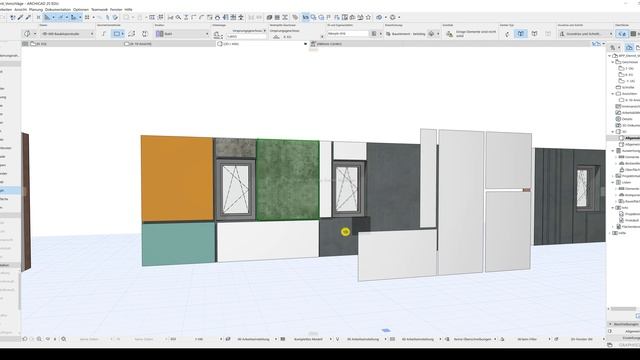
Task: Select the teal wall panel in 3D view
Action: pos(178,244)
